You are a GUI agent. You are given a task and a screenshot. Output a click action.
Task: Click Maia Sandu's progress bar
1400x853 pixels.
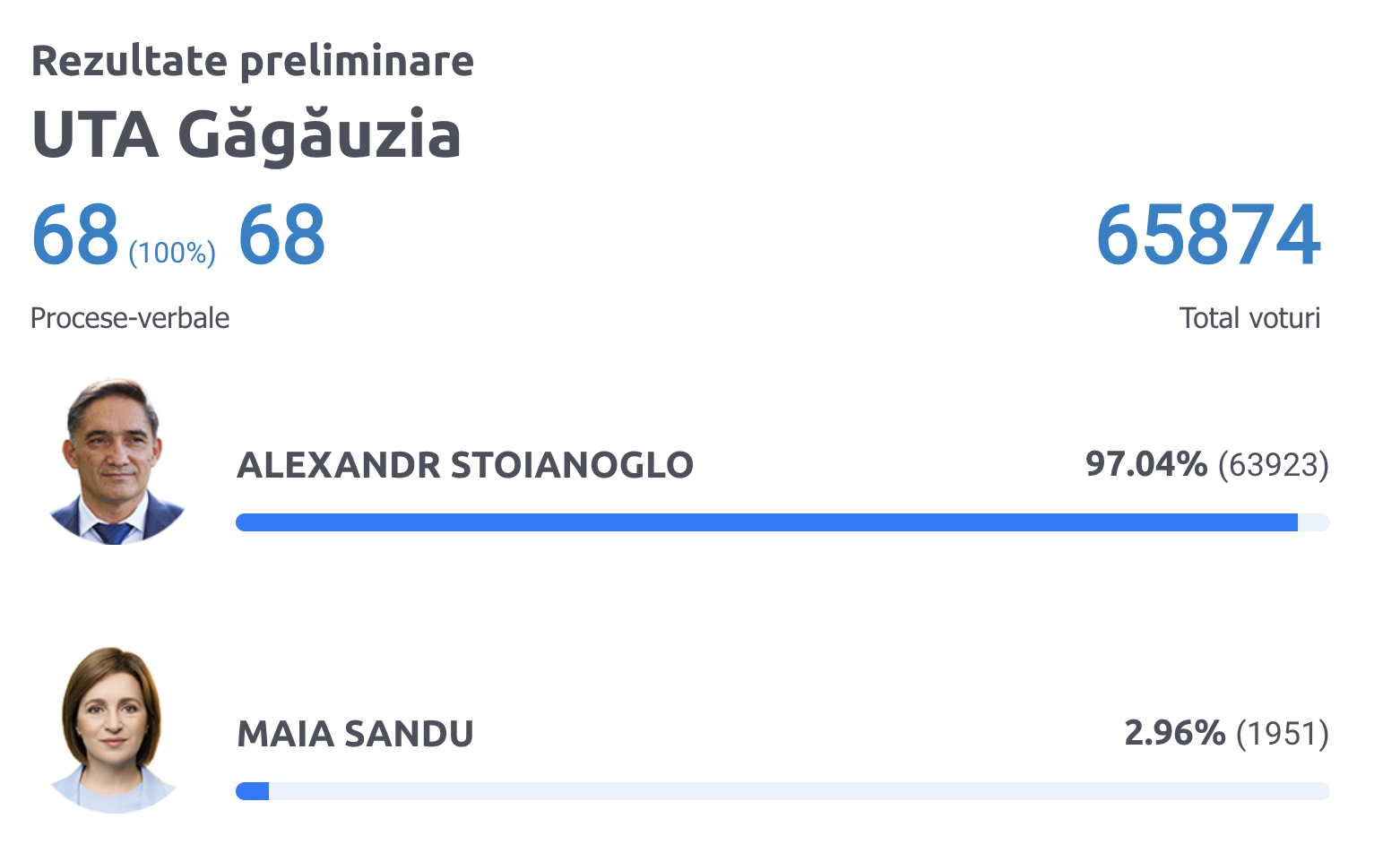[x=782, y=791]
